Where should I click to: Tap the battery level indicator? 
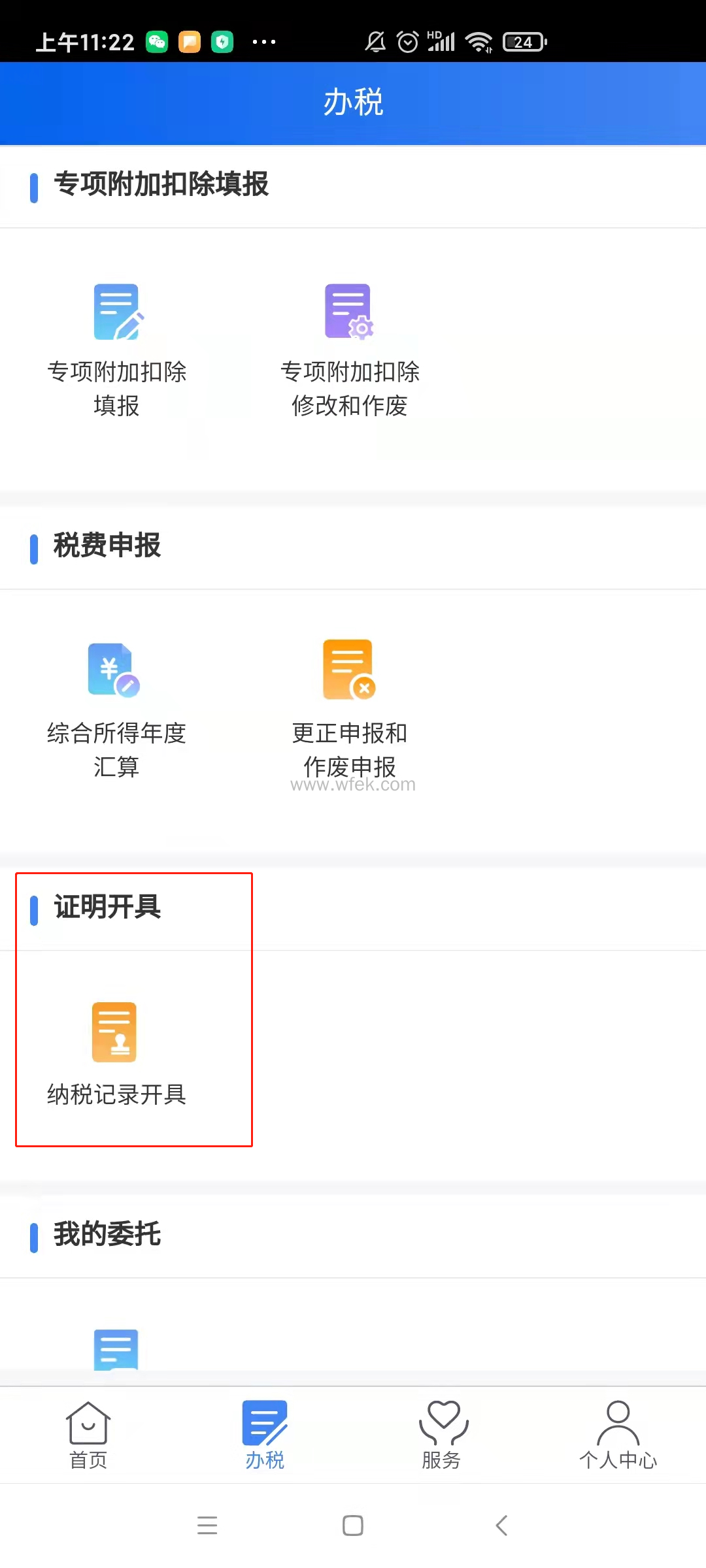pyautogui.click(x=525, y=42)
